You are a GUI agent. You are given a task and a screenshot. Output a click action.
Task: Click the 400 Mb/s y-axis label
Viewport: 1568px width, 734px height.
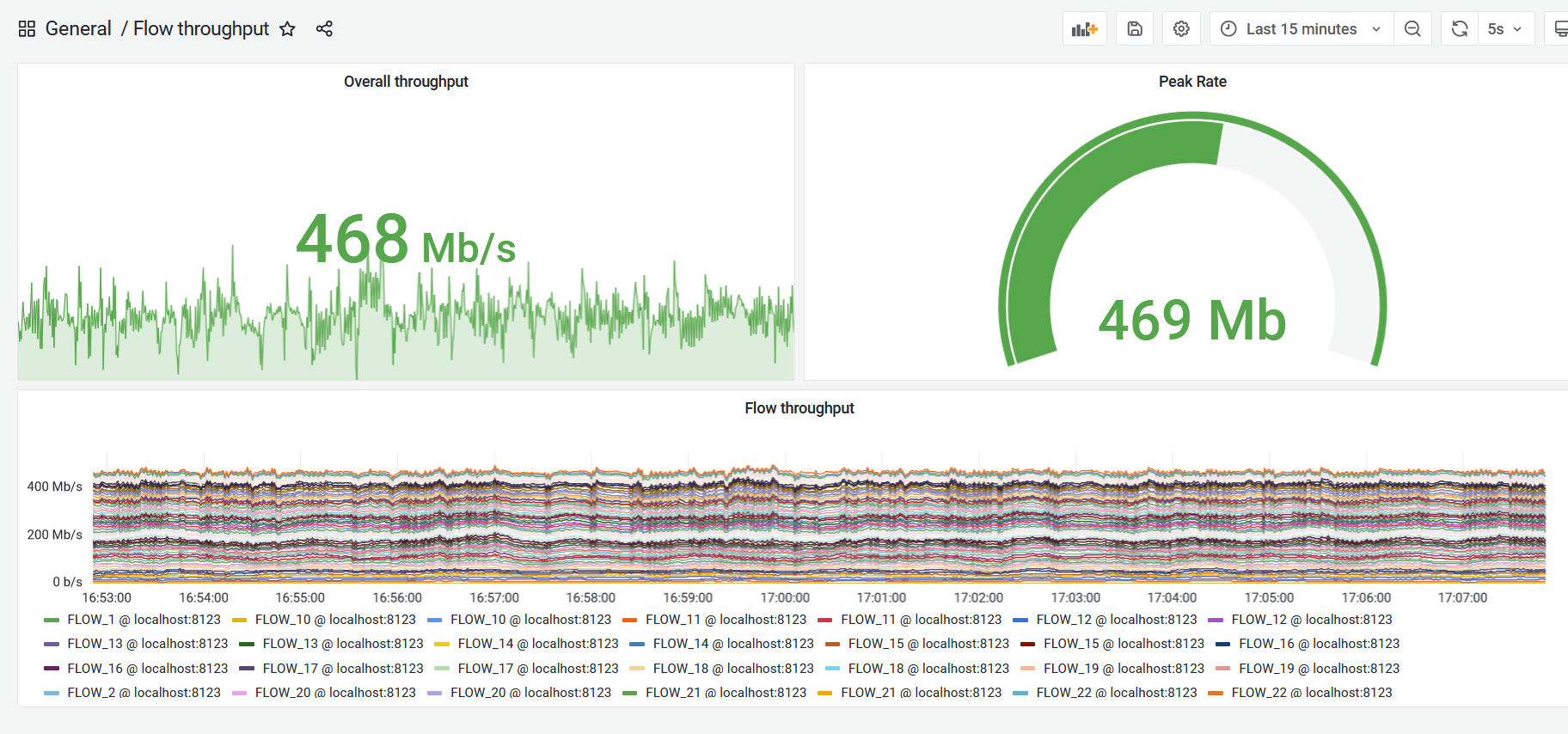coord(55,486)
